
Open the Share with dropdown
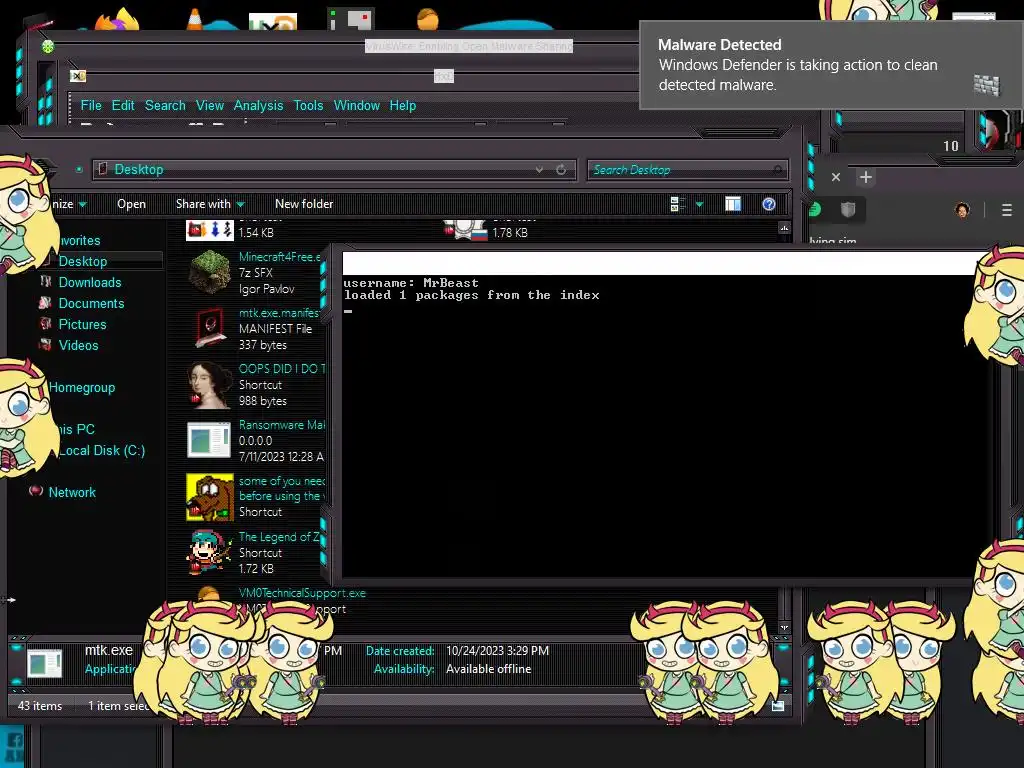210,204
